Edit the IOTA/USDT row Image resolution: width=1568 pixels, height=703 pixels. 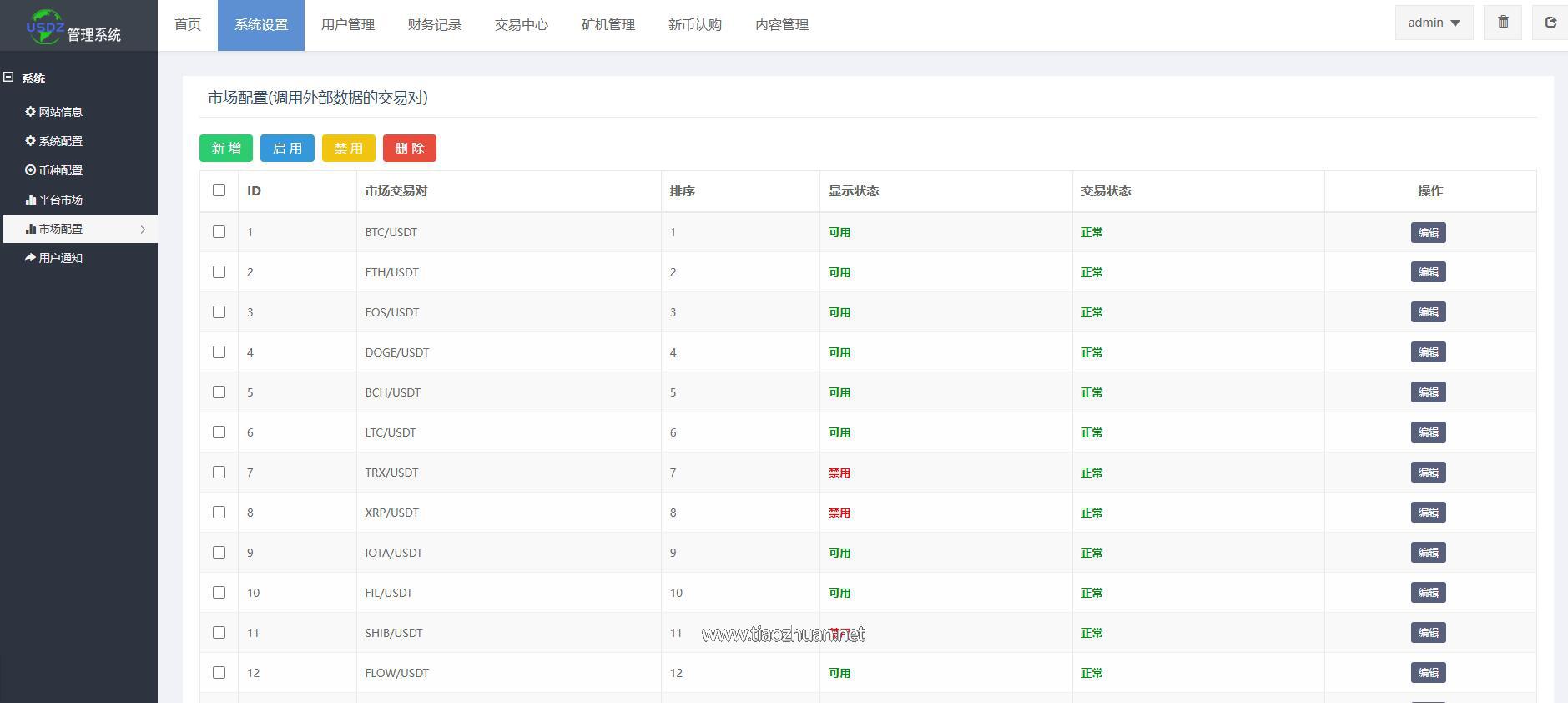pos(1428,553)
